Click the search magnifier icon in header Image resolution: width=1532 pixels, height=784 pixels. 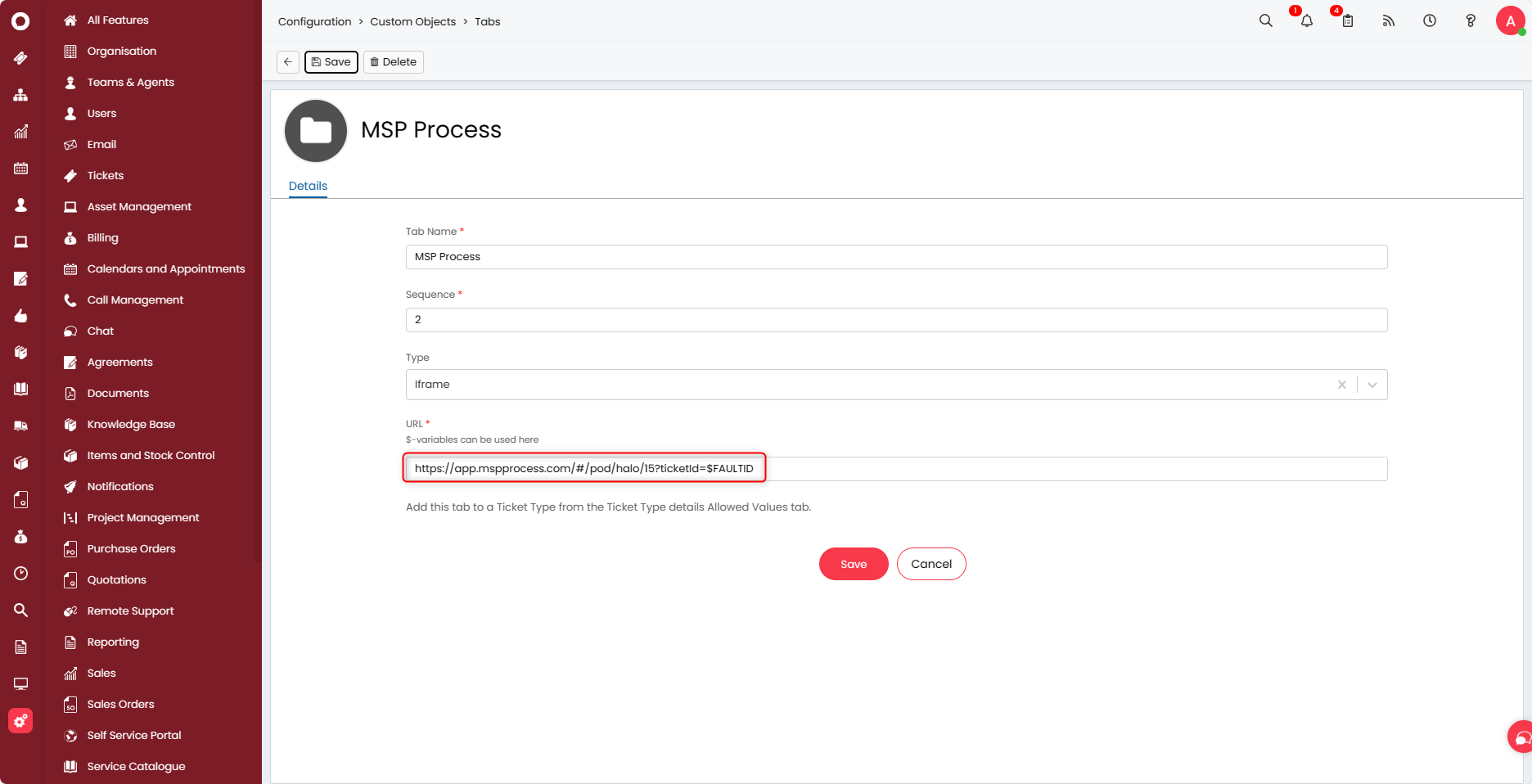[x=1265, y=21]
